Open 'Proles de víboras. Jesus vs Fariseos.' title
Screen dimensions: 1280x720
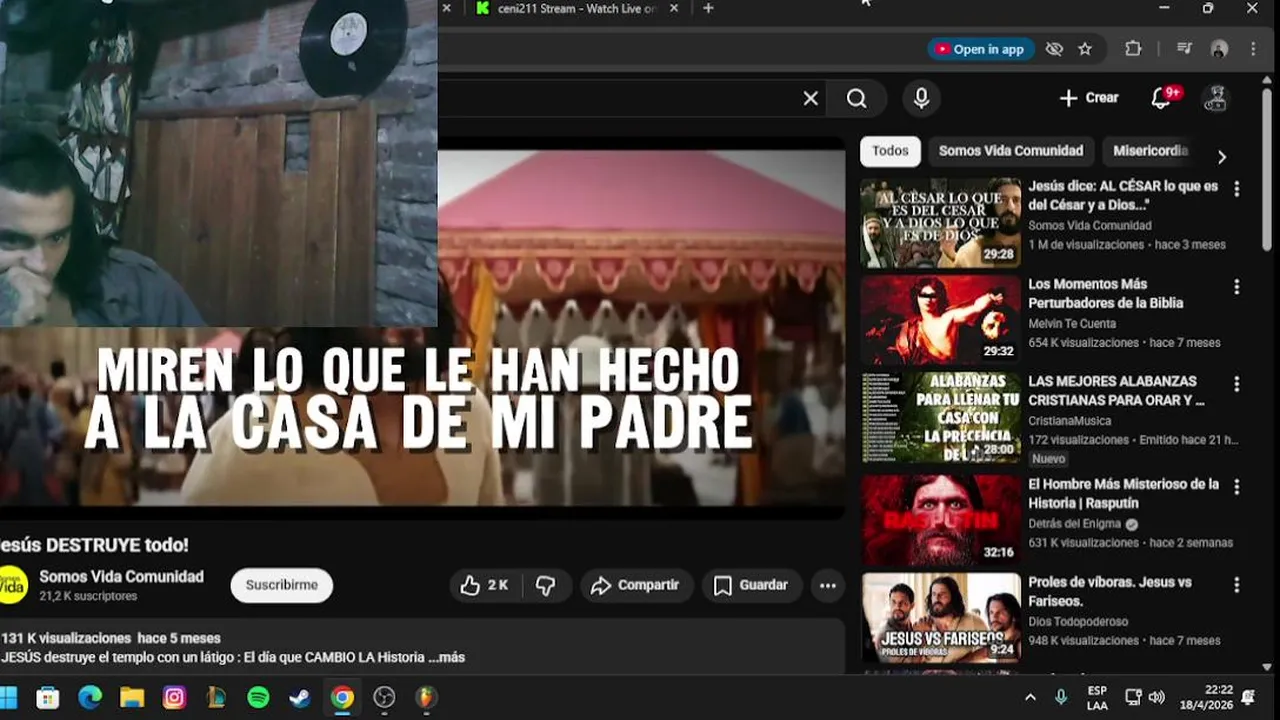pos(1110,592)
